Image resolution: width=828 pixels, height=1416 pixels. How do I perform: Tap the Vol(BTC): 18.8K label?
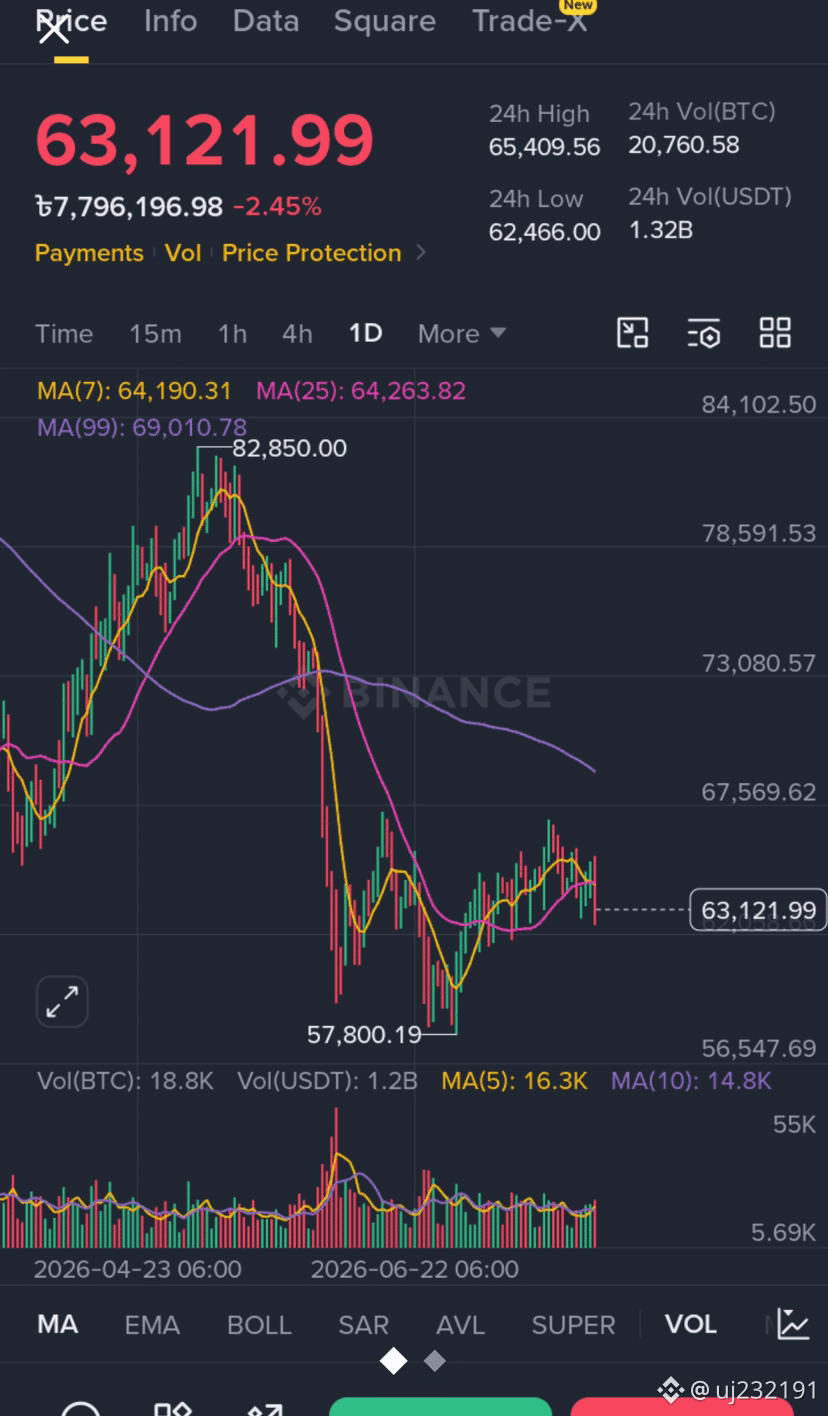coord(125,1081)
